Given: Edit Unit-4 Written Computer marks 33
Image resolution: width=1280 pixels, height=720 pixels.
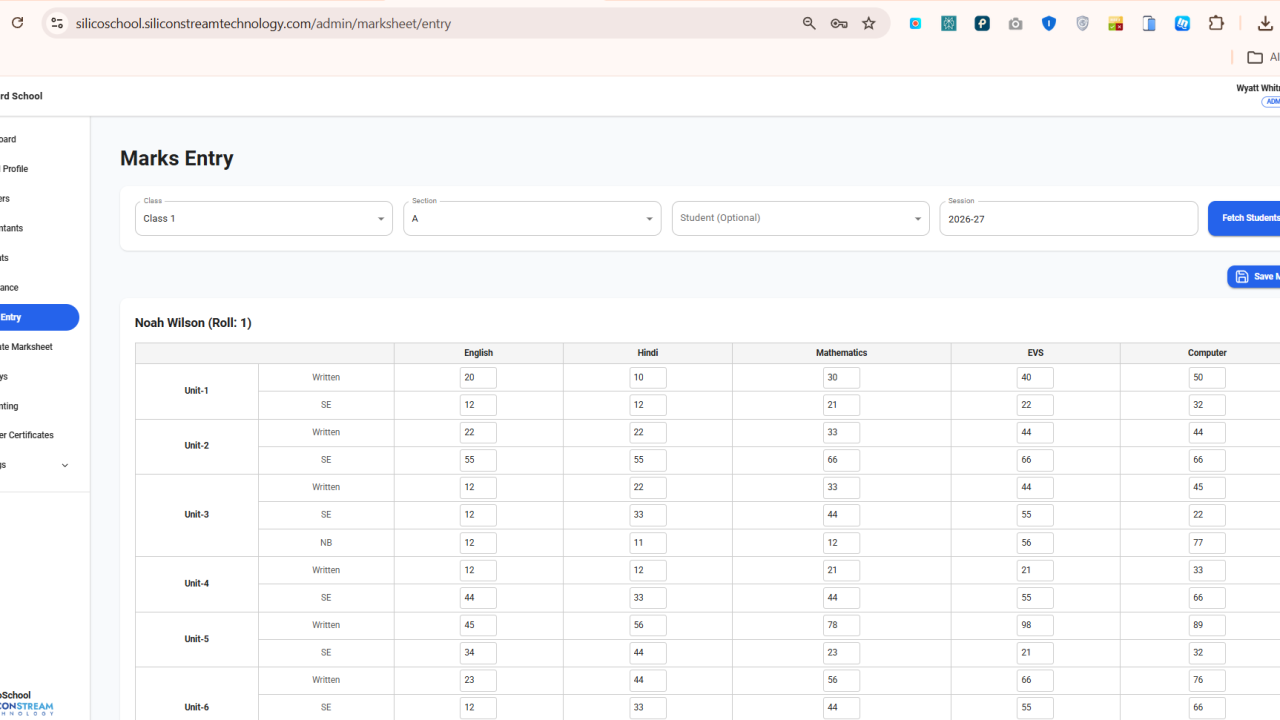Looking at the screenshot, I should tap(1207, 570).
